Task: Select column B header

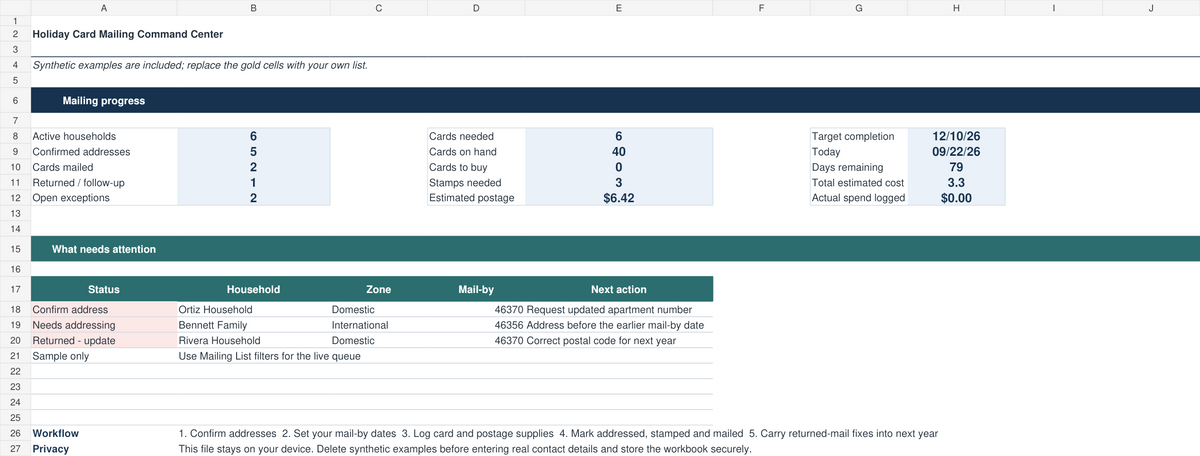Action: pos(253,8)
